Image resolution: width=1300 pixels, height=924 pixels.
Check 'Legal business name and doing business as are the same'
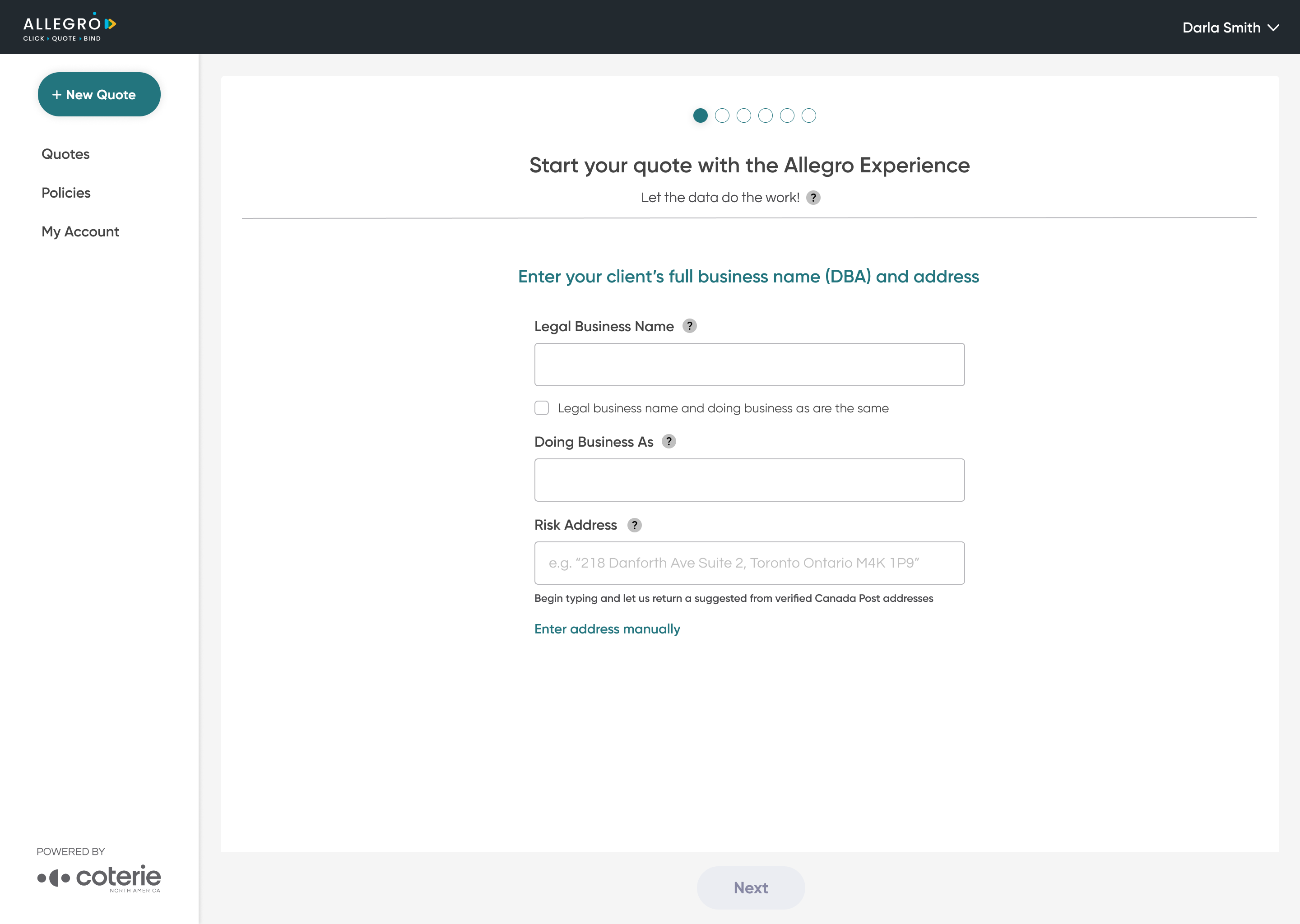tap(541, 408)
